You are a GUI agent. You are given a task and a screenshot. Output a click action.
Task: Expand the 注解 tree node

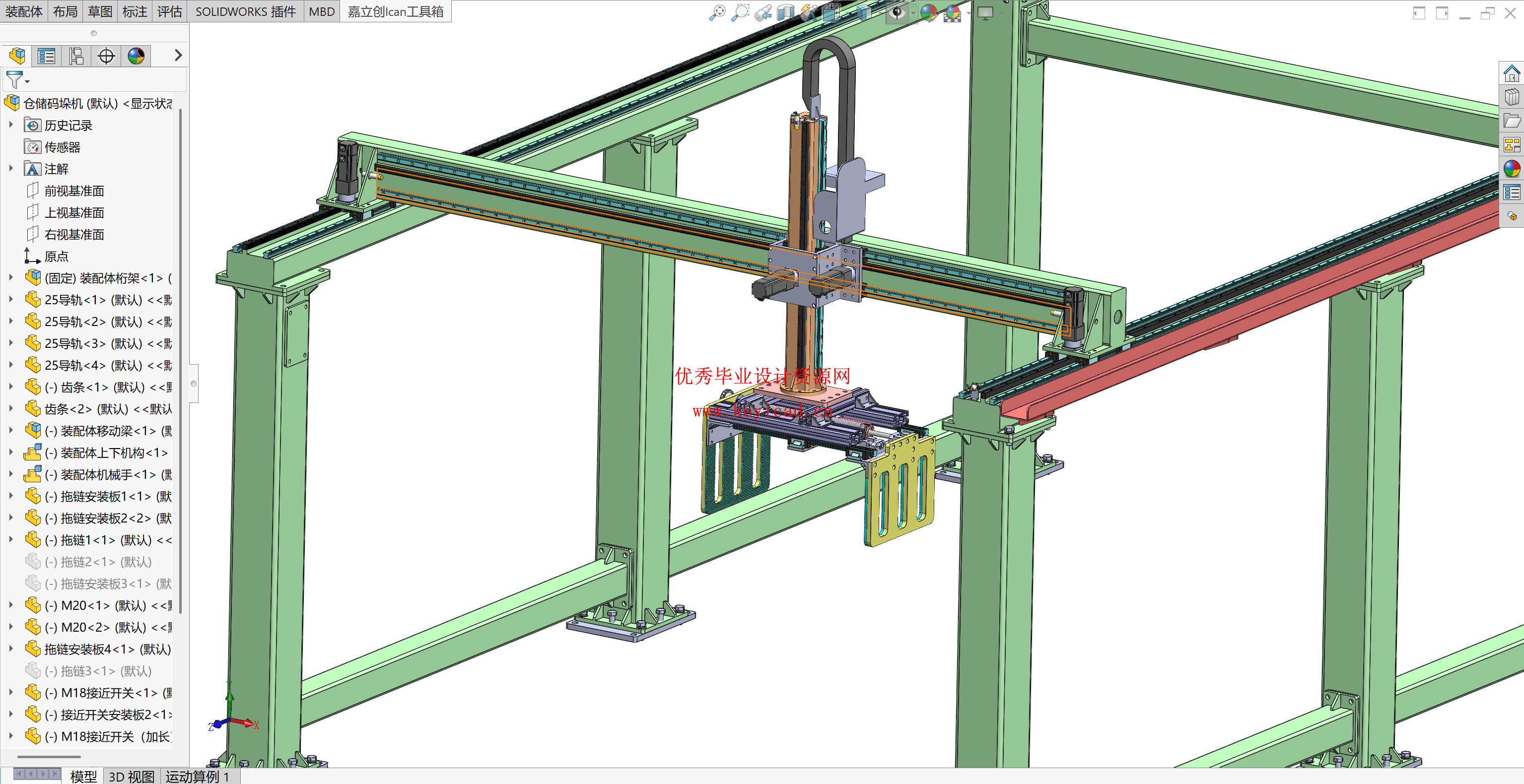pos(10,169)
